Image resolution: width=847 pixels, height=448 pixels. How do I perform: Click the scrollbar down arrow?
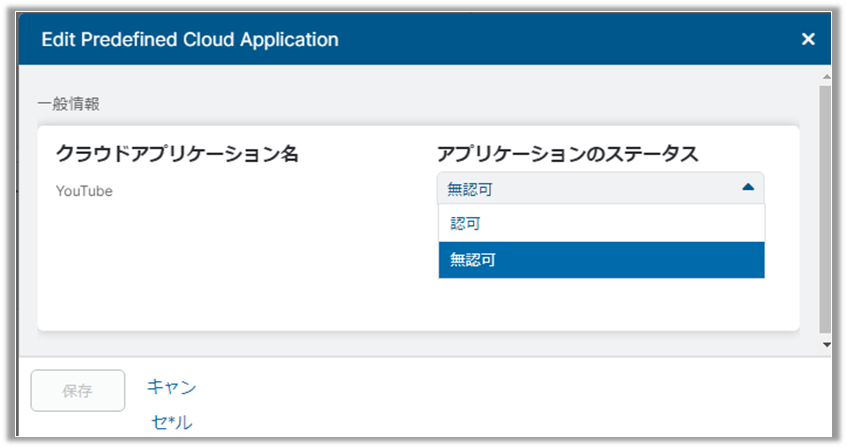[826, 344]
